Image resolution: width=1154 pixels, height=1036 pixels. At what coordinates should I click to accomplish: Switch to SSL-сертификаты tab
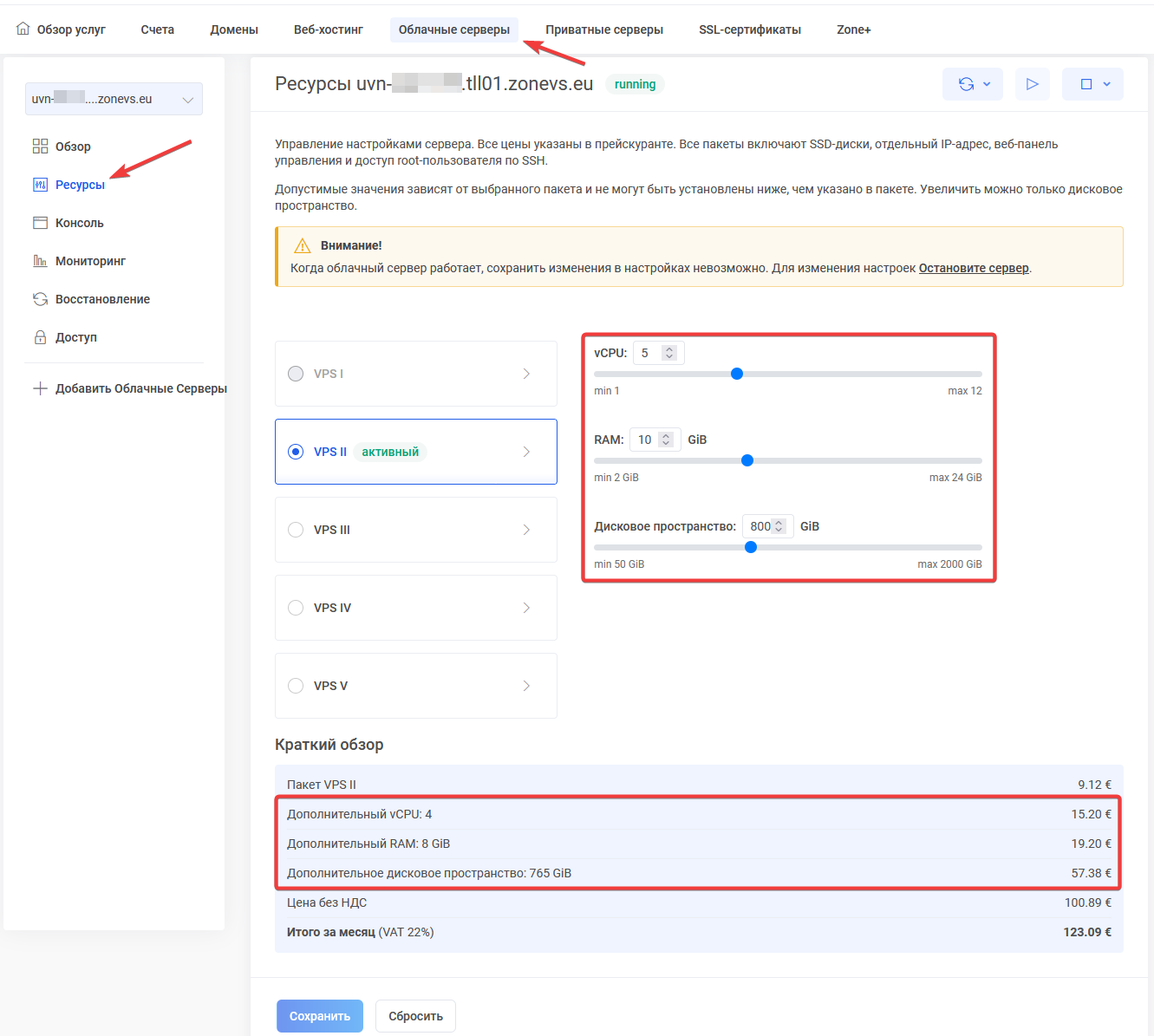[749, 29]
